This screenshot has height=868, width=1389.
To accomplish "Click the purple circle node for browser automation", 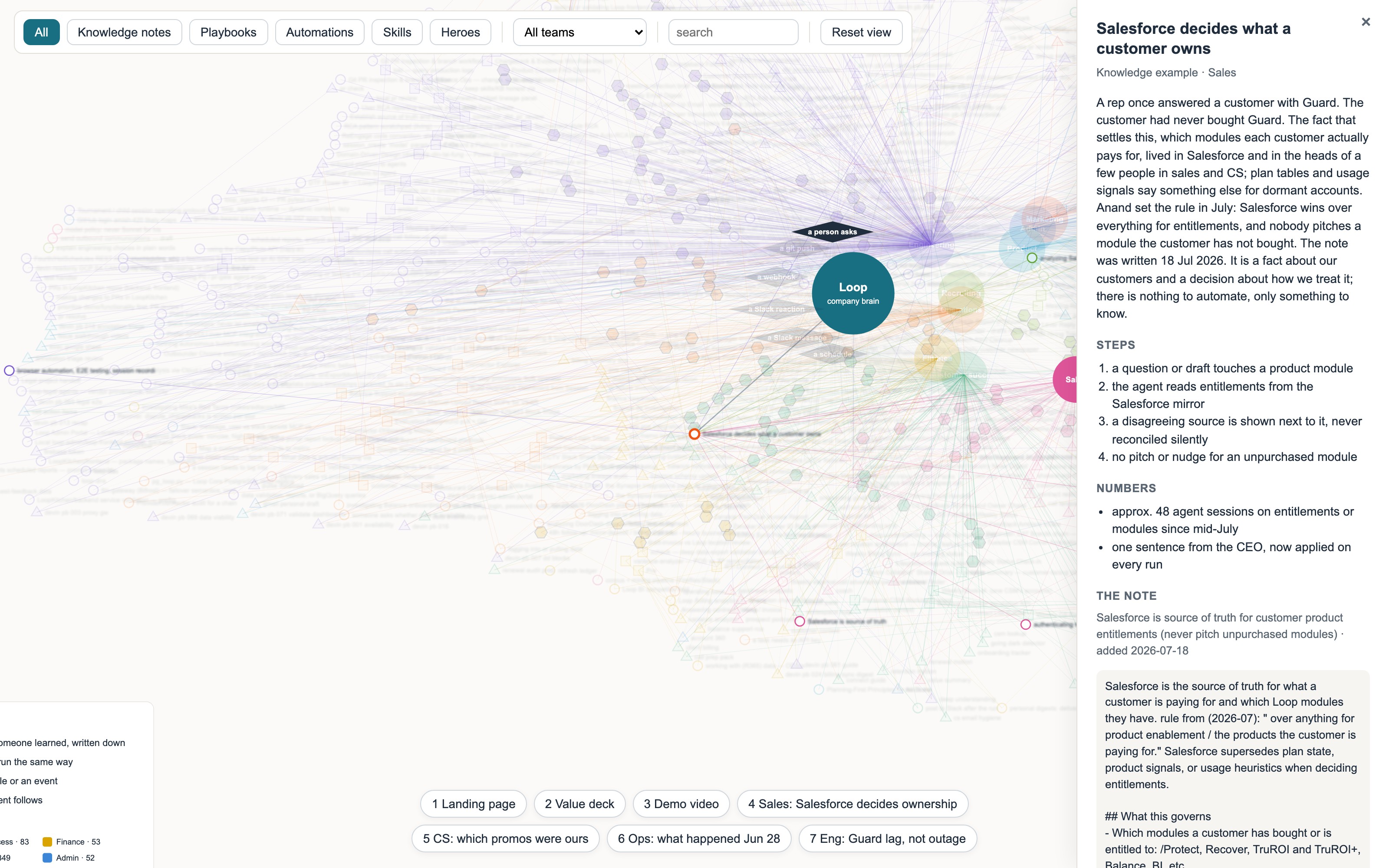I will (x=9, y=371).
